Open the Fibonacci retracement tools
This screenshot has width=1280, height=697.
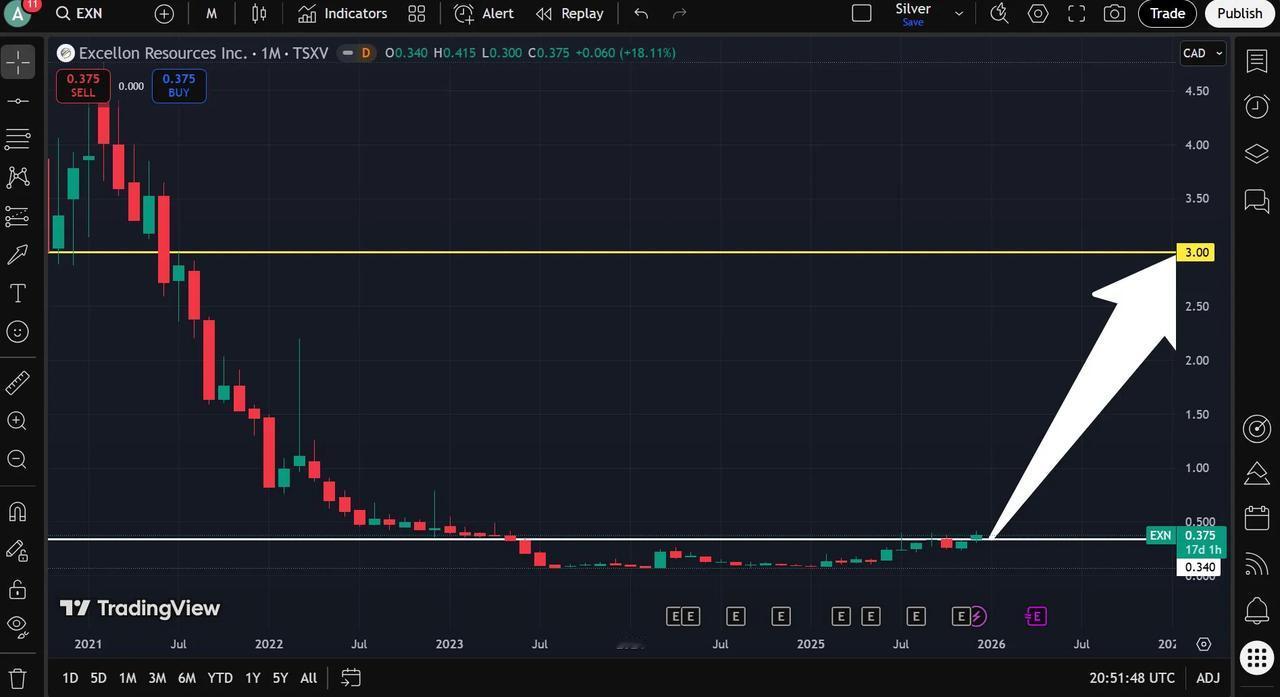click(18, 139)
